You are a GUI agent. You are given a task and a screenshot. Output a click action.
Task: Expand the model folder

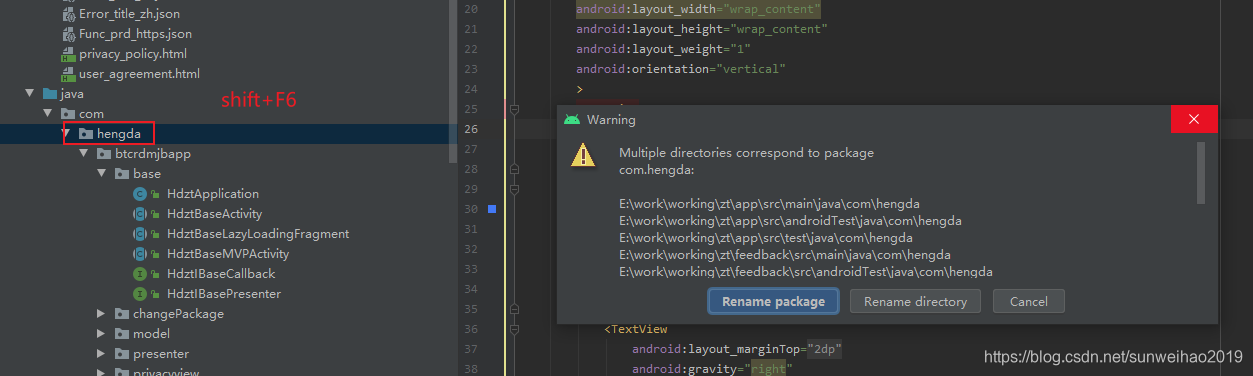[x=101, y=333]
